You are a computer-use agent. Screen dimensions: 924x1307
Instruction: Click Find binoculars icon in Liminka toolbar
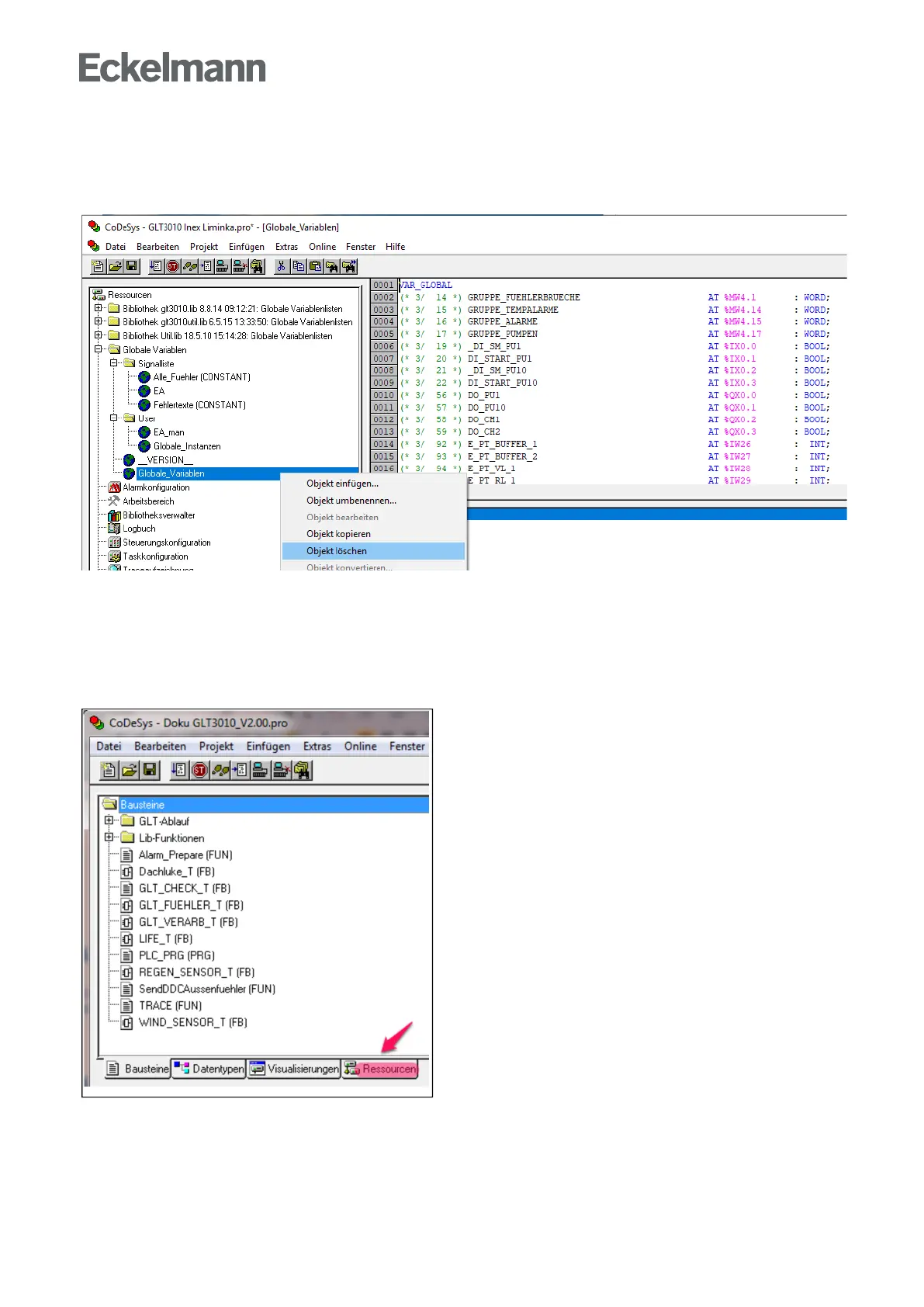click(x=333, y=266)
